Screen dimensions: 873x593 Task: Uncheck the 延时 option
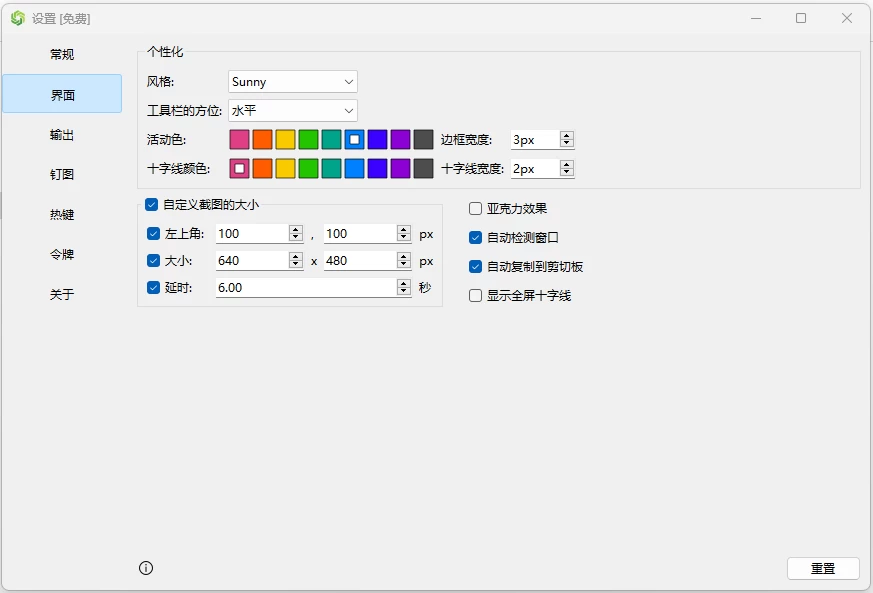point(151,287)
